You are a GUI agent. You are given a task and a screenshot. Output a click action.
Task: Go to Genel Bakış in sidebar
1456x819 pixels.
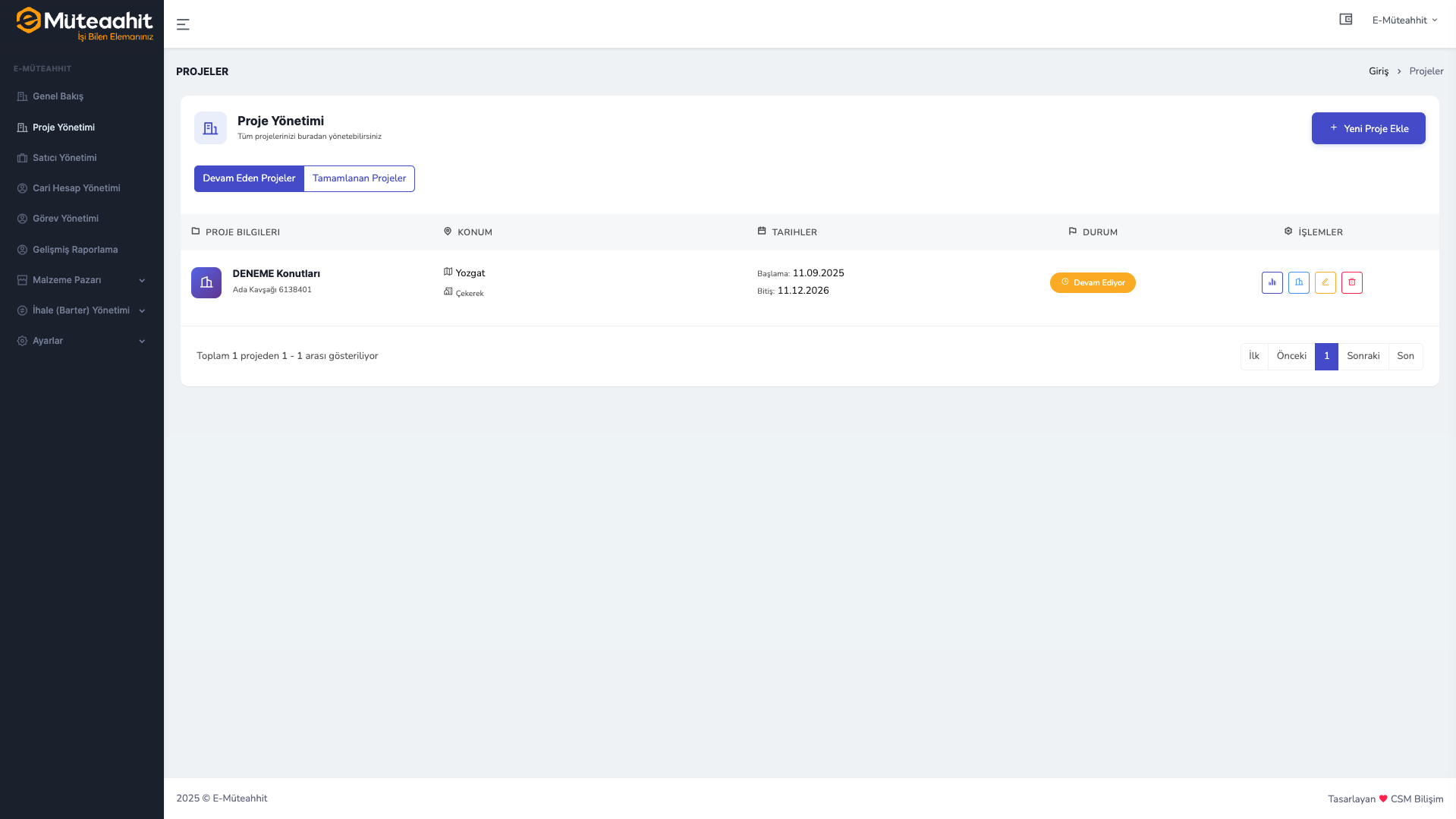pyautogui.click(x=58, y=96)
